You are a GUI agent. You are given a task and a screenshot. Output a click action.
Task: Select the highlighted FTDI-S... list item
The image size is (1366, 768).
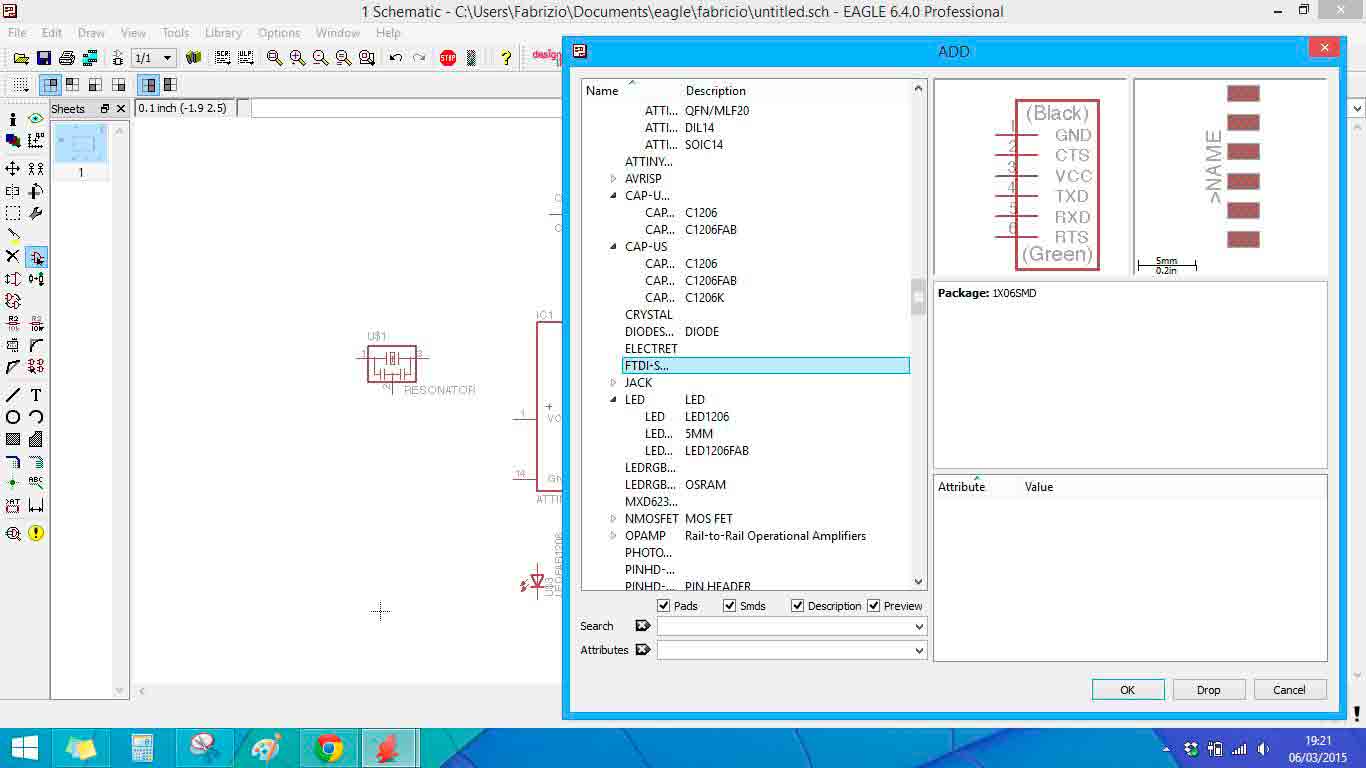tap(766, 366)
